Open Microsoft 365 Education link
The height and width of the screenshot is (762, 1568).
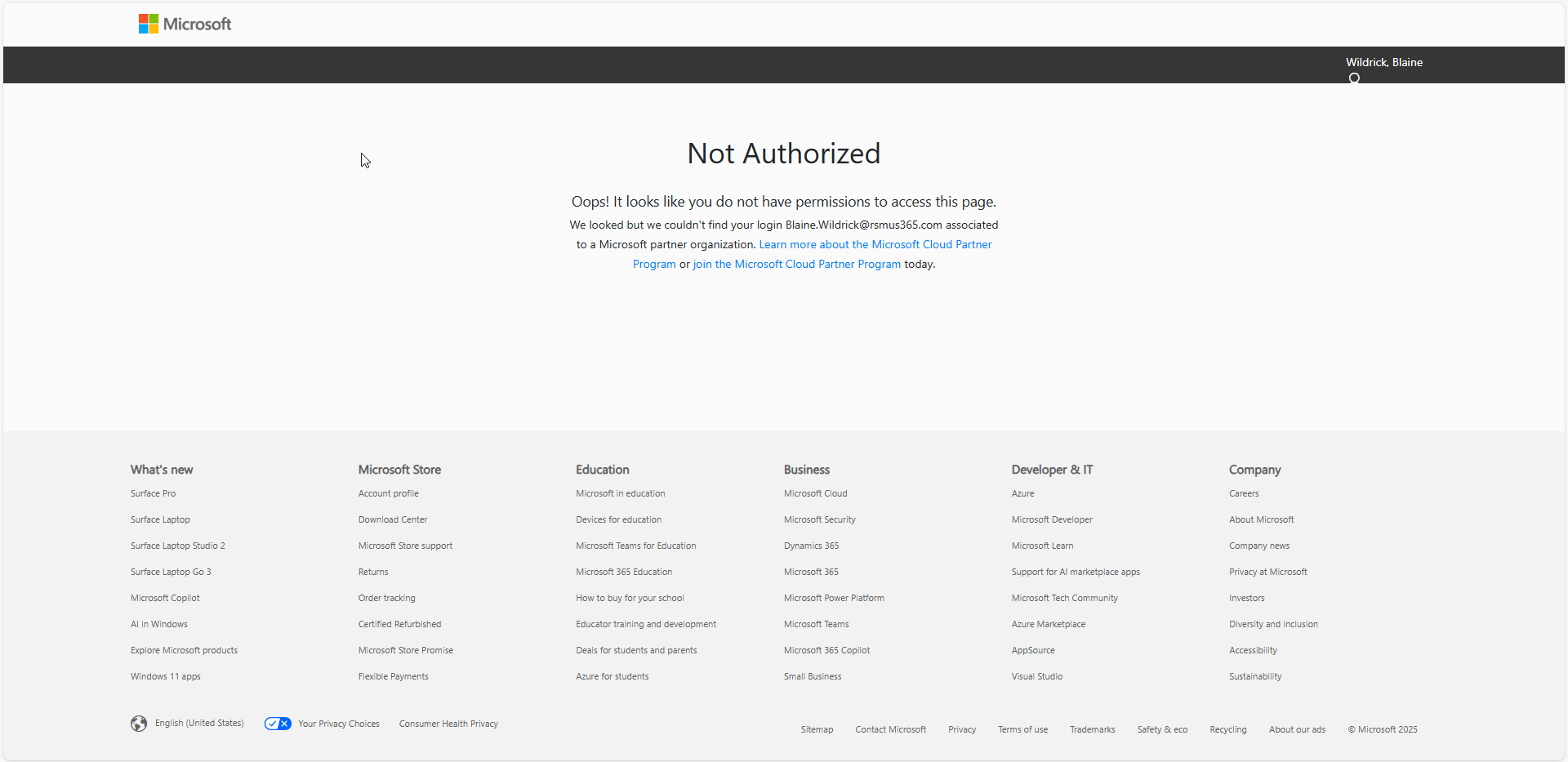624,572
